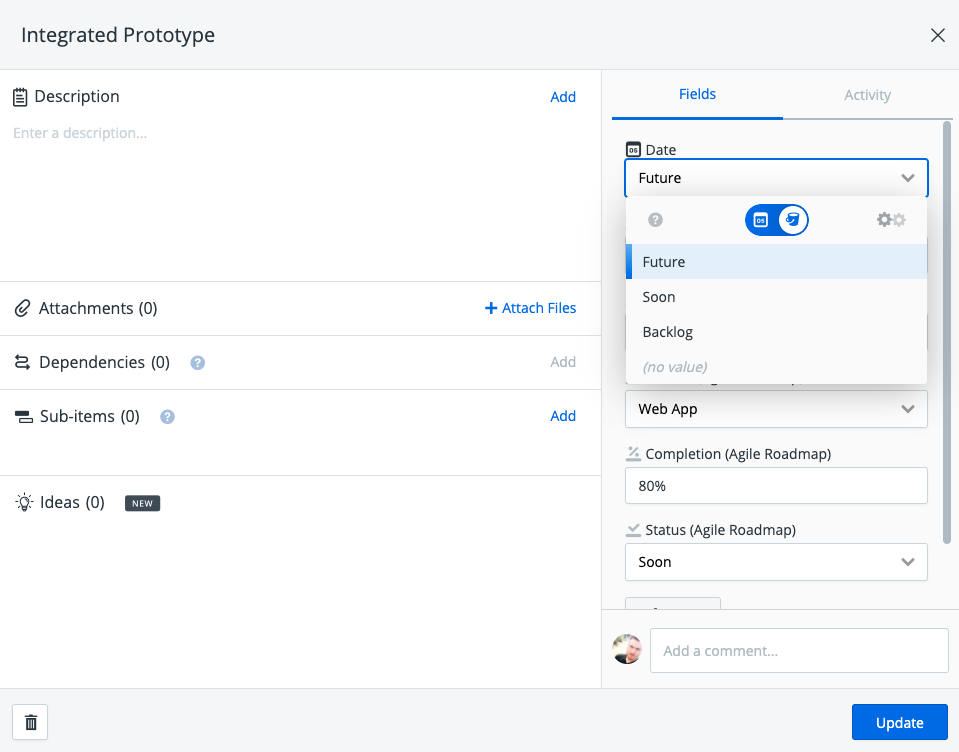Click the Attachments paperclip icon
Screen dimensions: 959x752
pyautogui.click(x=23, y=308)
